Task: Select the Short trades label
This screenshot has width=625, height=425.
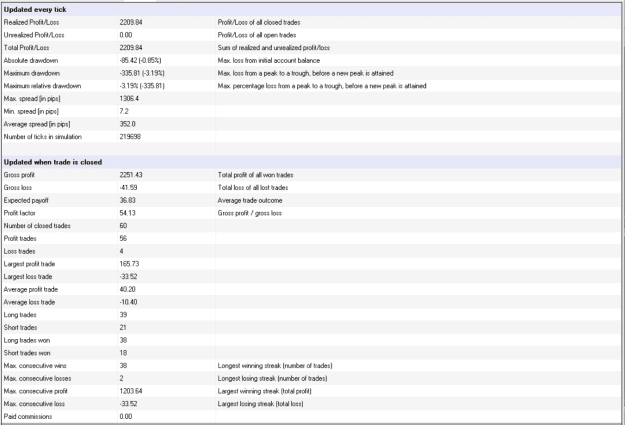Action: click(20, 328)
